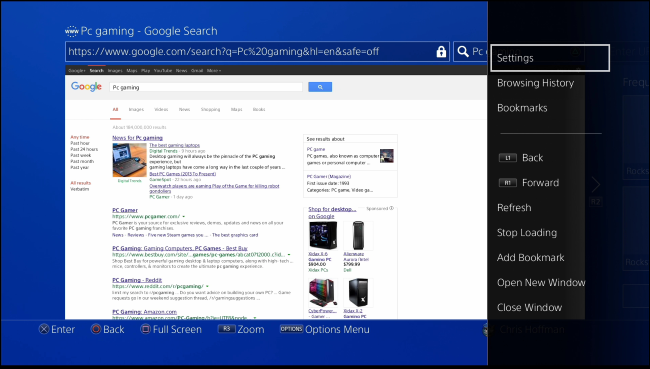Screen dimensions: 650x369
Task: Filter results by Past week
Action: [x=81, y=155]
